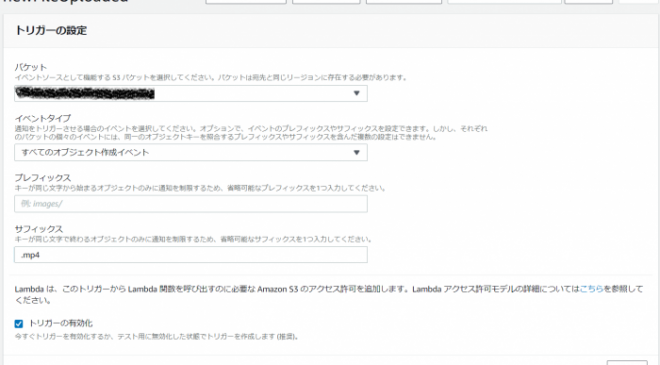
Task: Click the widest cut-off button in top bar
Action: (x=504, y=2)
